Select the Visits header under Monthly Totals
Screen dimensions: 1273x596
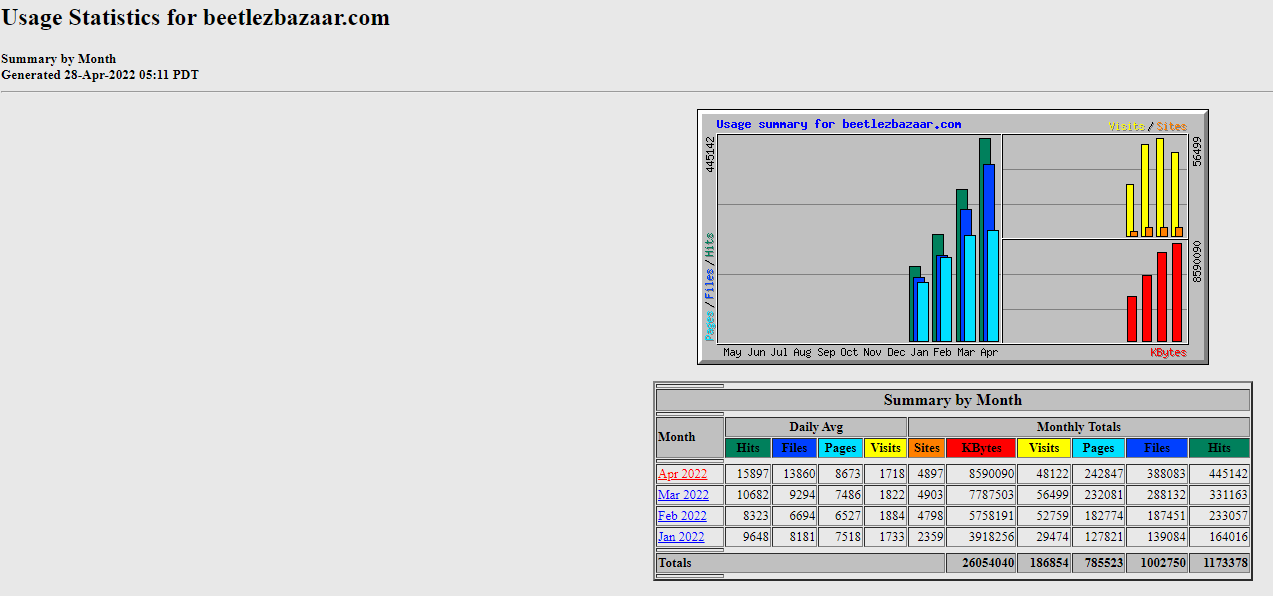pyautogui.click(x=1044, y=448)
